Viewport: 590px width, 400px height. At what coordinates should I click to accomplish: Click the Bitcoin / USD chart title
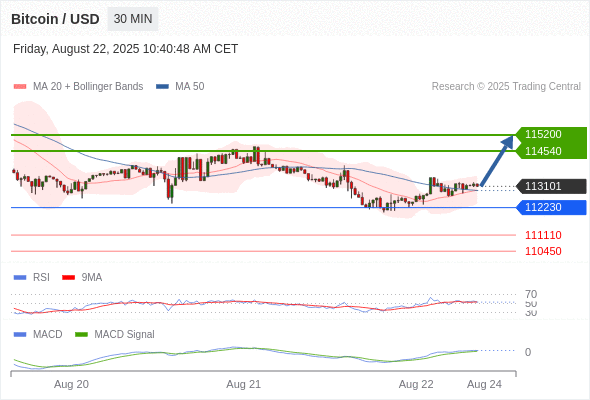(x=55, y=19)
